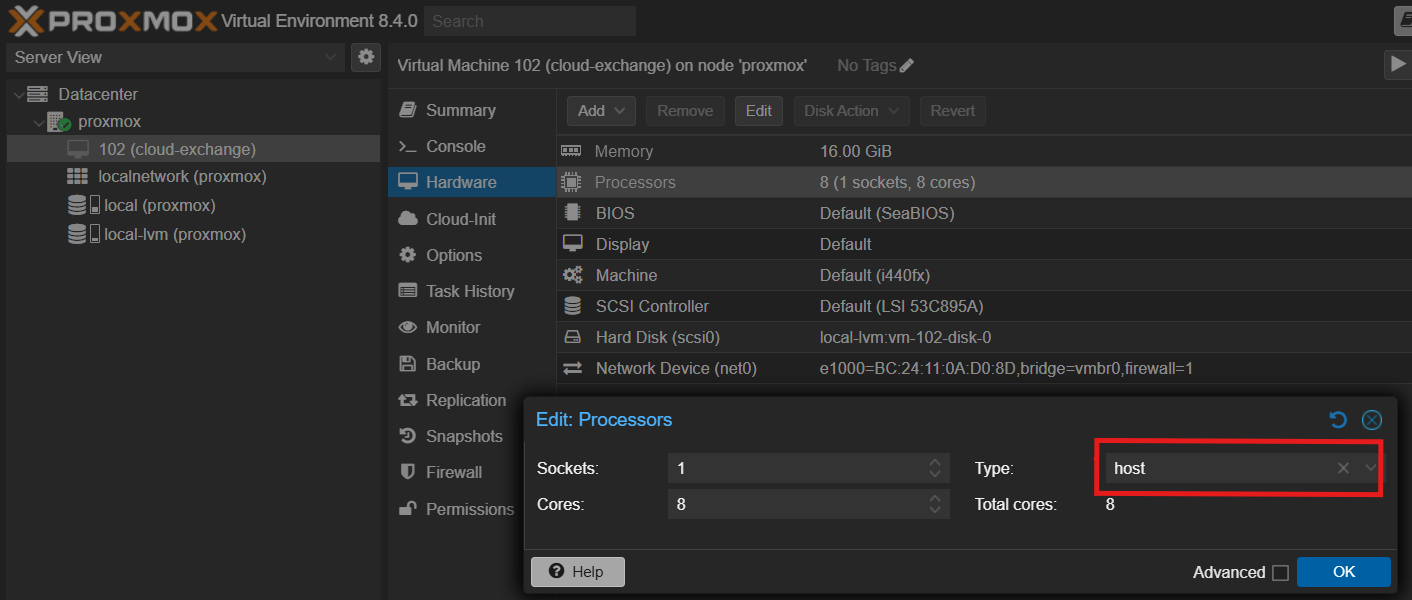Image resolution: width=1412 pixels, height=600 pixels.
Task: Select the Display hardware row
Action: (984, 244)
